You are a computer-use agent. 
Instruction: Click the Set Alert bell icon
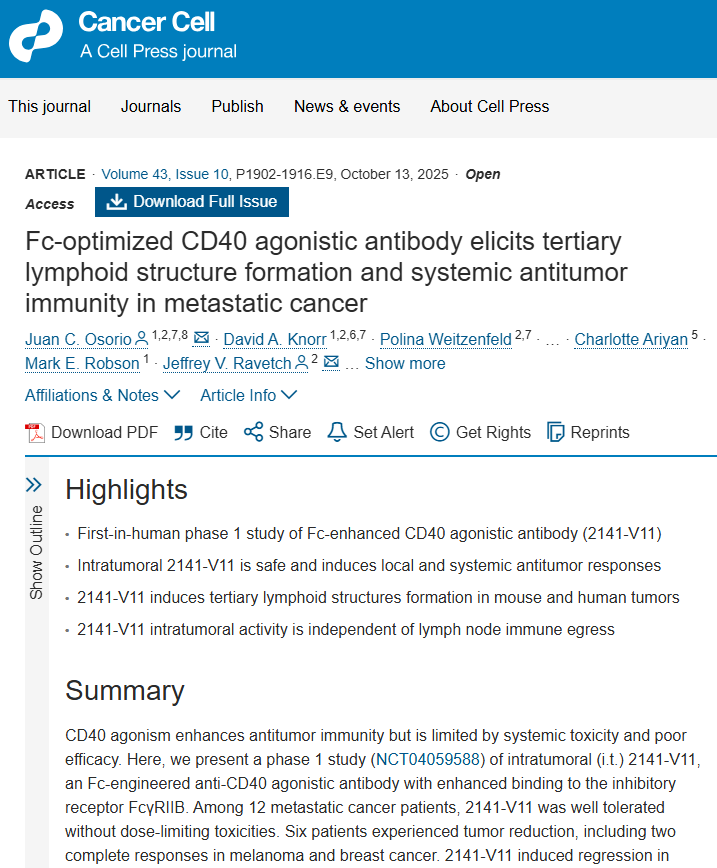click(337, 432)
